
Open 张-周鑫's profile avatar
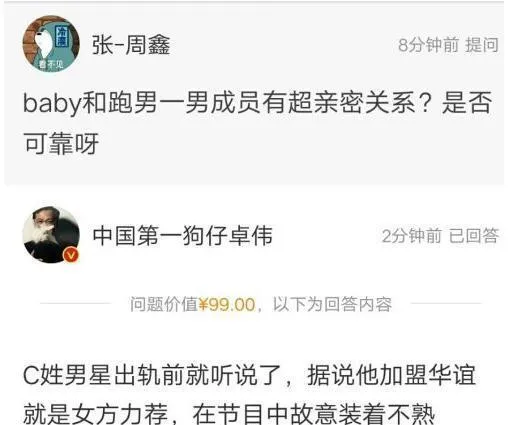click(x=51, y=44)
